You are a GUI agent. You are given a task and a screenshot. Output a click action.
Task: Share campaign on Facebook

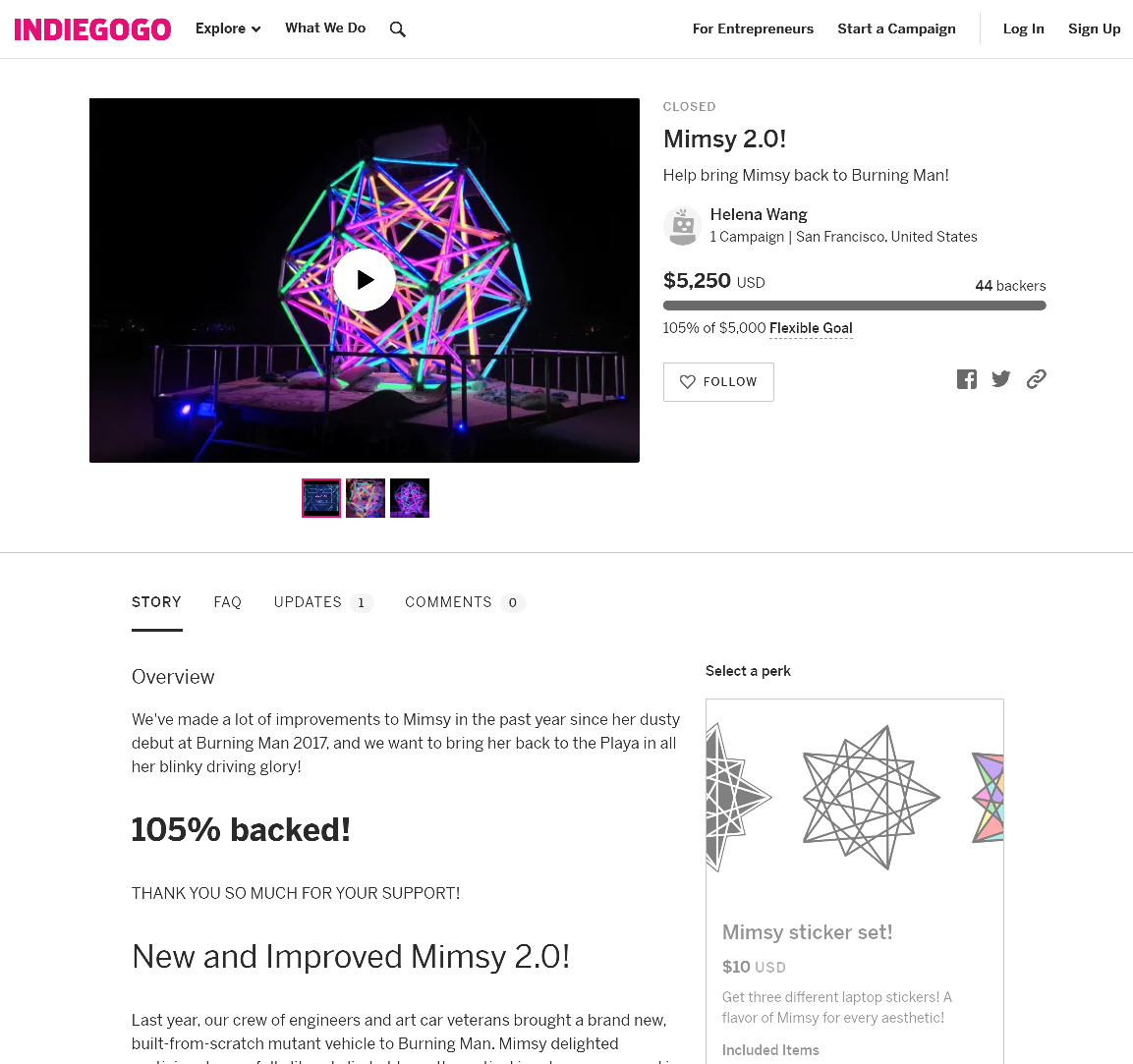point(966,379)
